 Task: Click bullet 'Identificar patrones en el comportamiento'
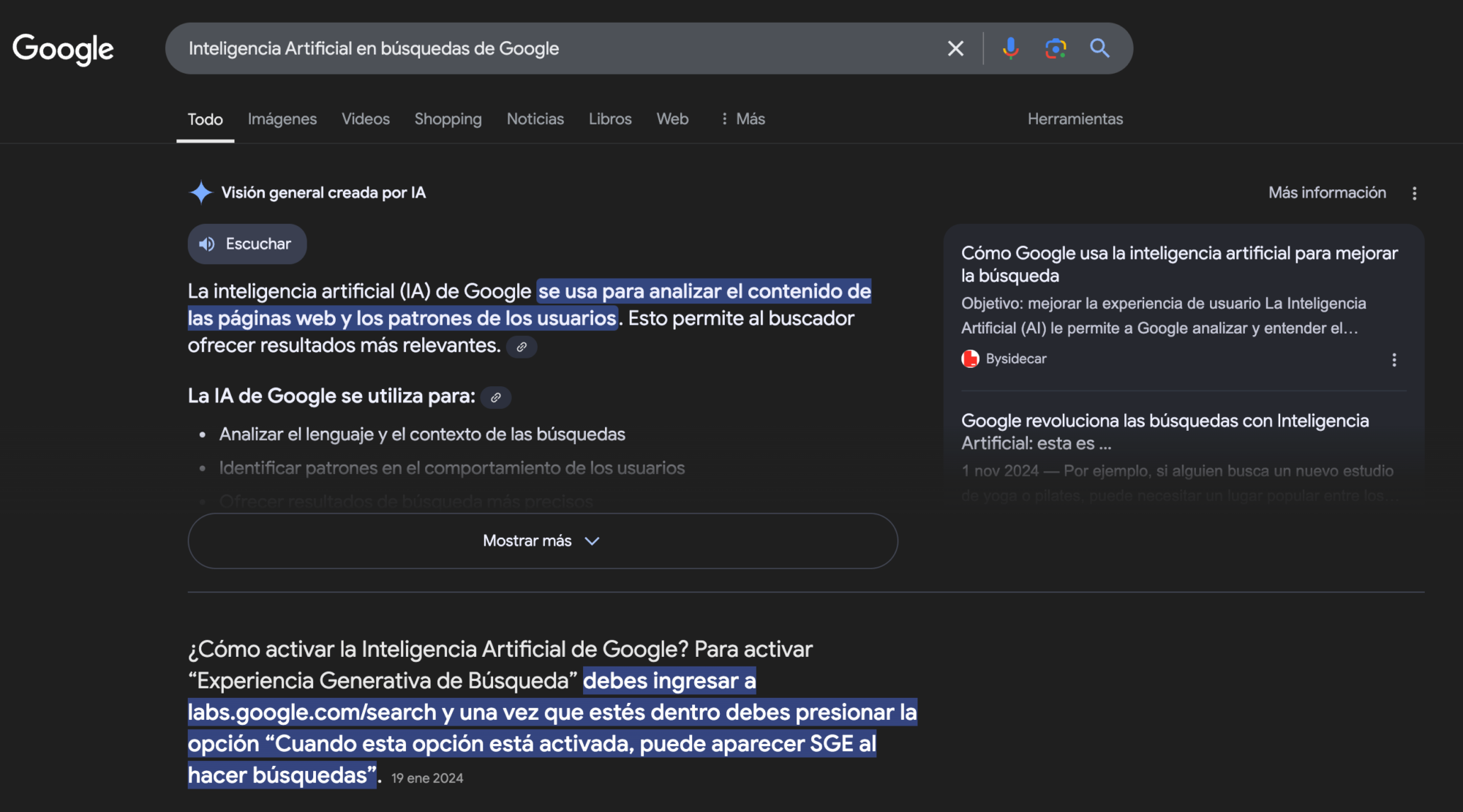tap(451, 468)
